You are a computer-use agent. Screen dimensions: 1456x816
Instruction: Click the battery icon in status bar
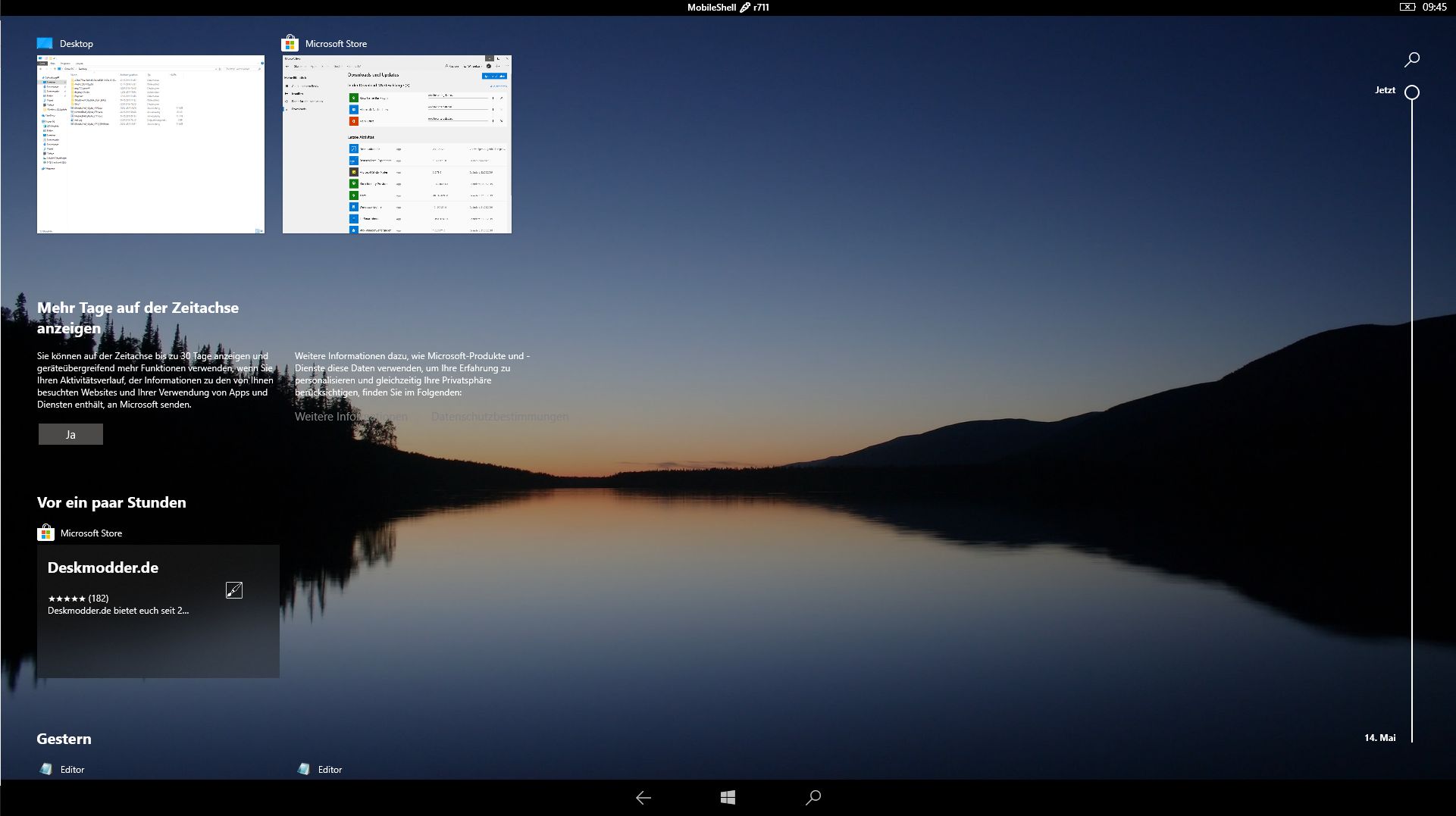click(1407, 7)
